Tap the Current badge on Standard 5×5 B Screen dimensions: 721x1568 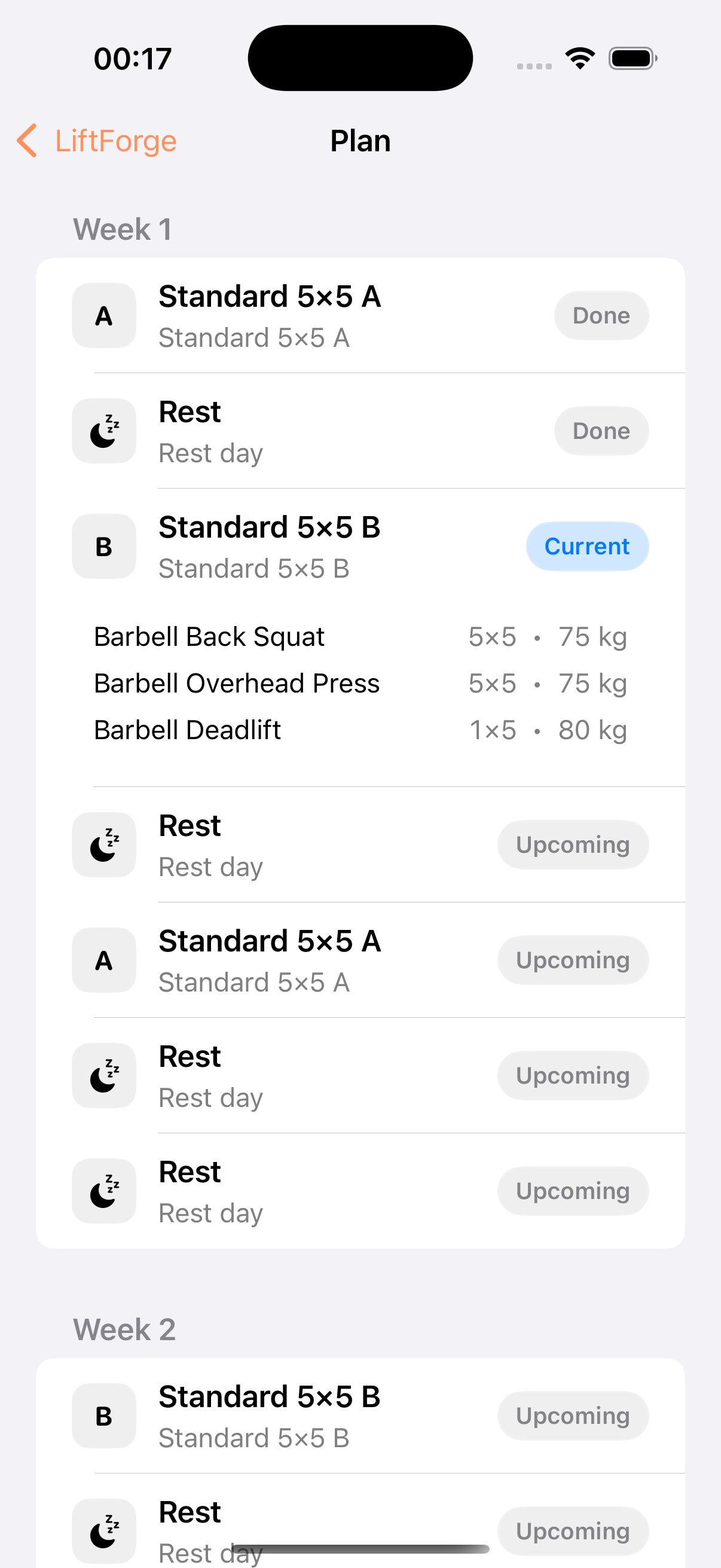tap(586, 547)
